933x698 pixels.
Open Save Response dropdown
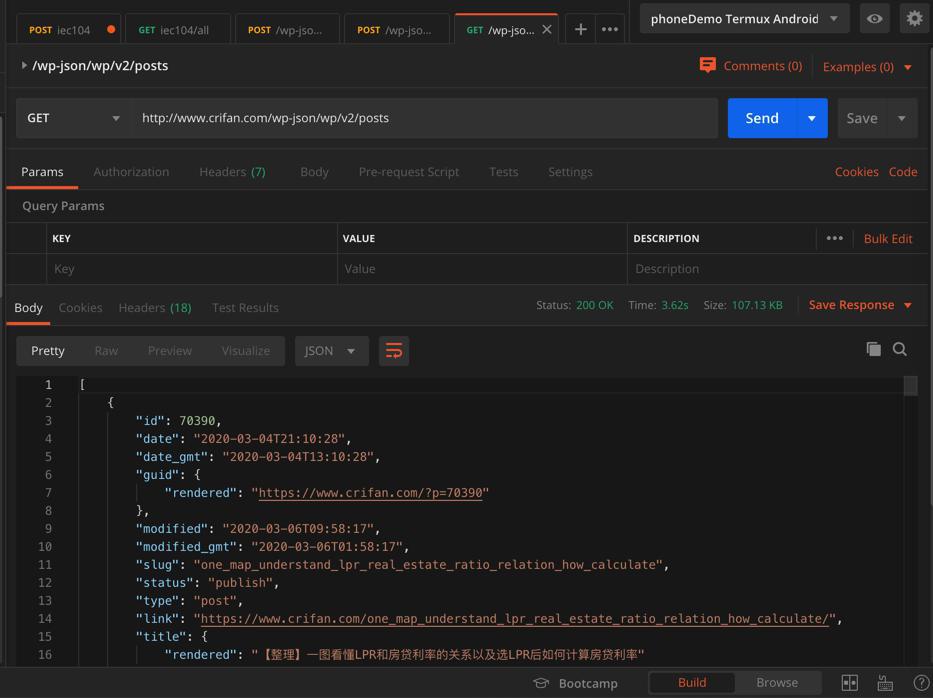click(860, 305)
